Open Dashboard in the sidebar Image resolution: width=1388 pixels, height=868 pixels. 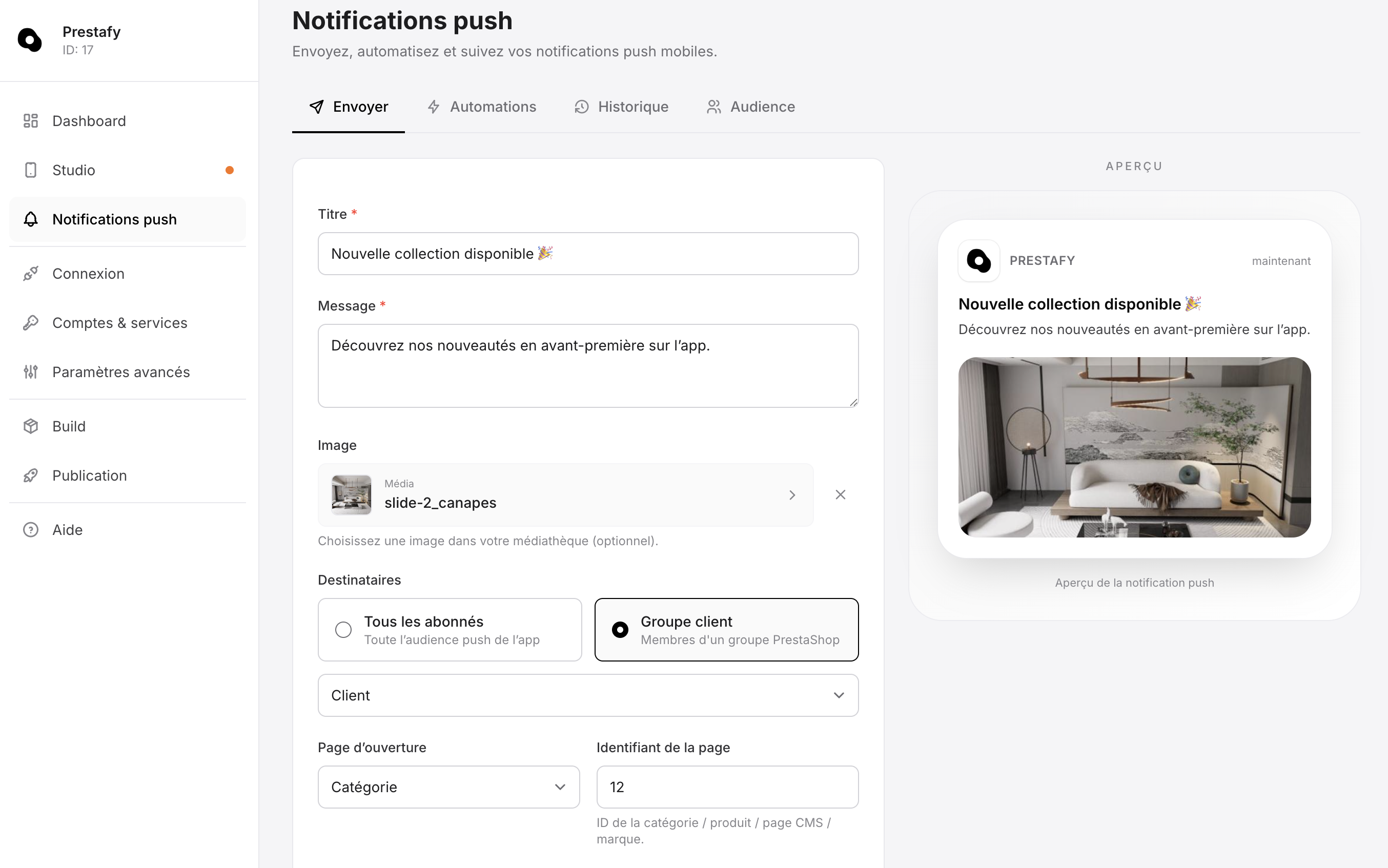tap(128, 120)
